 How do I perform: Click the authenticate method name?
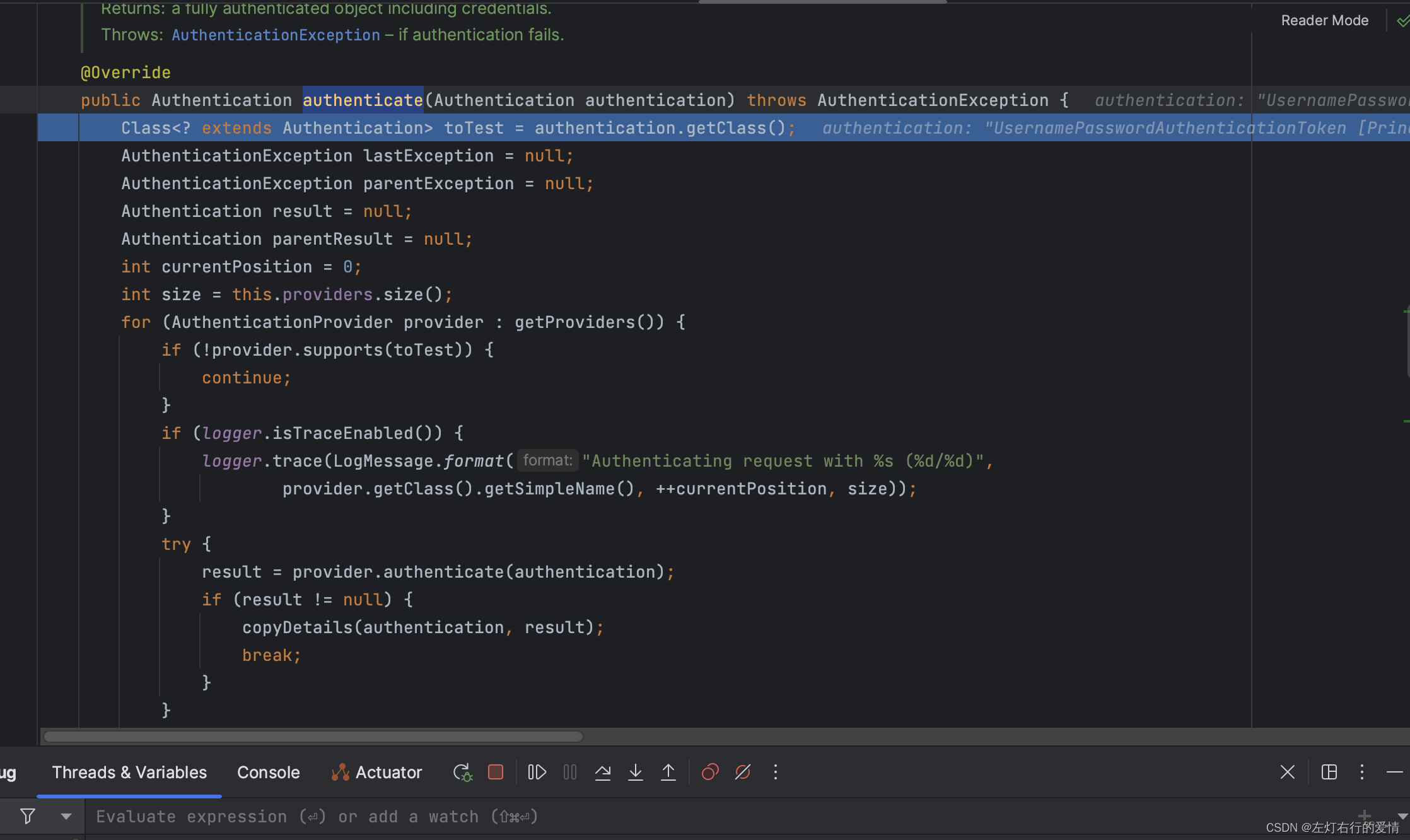363,100
